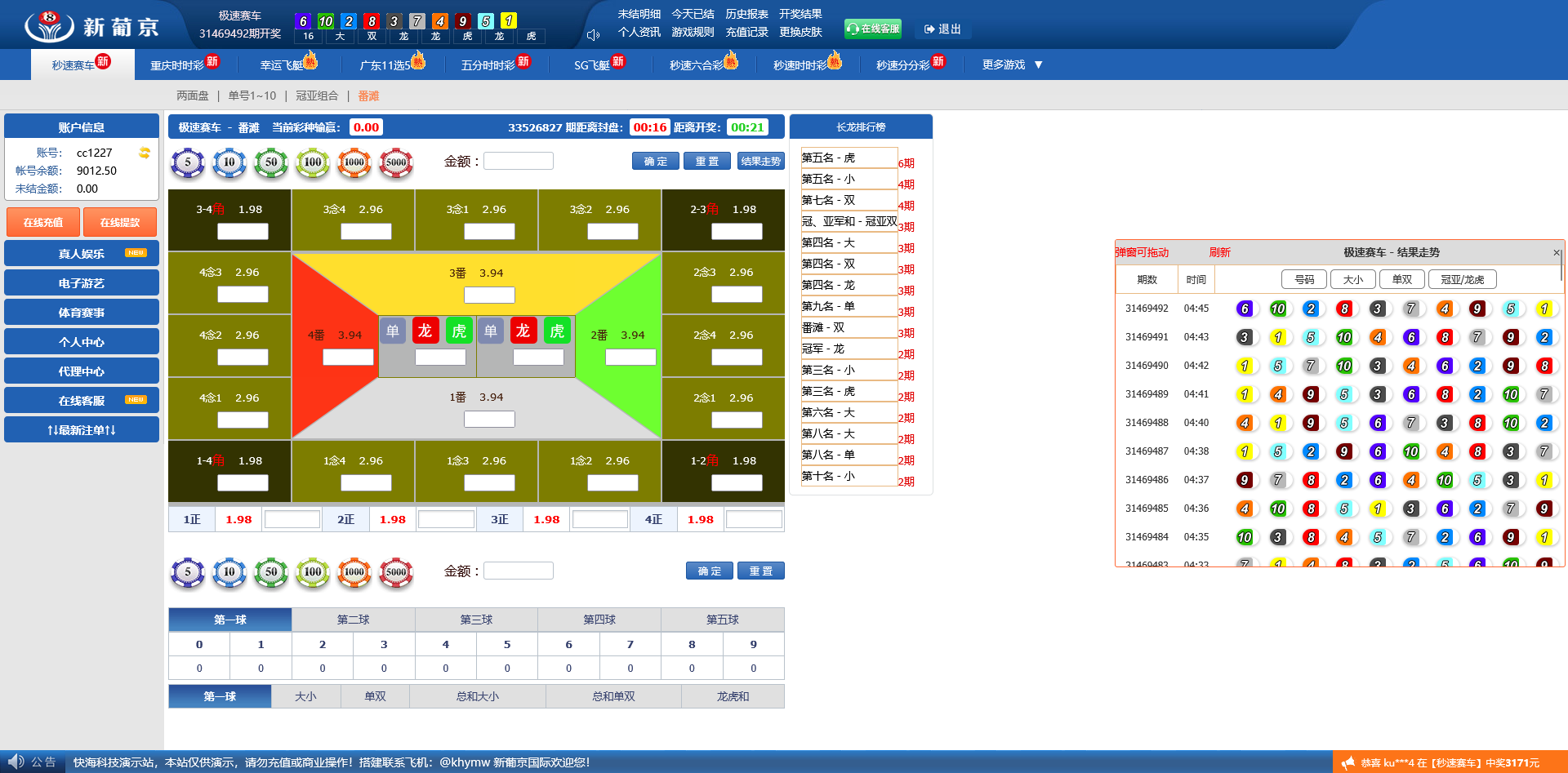Click the top 金额 amount input field
1568x773 pixels.
tap(519, 162)
